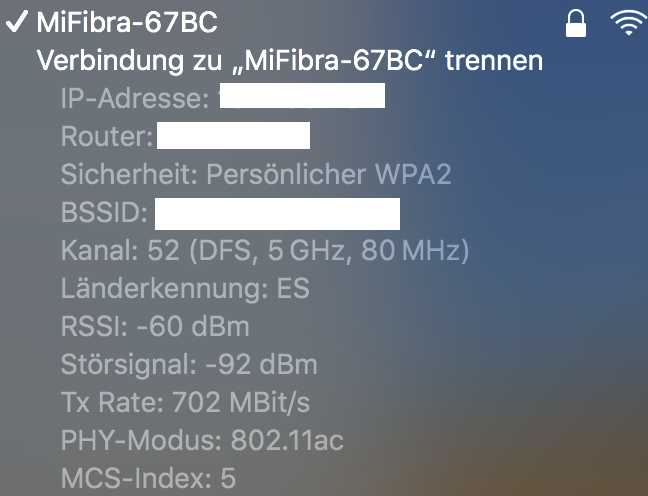Click the redacted IP address value
648x496 pixels.
coord(302,97)
